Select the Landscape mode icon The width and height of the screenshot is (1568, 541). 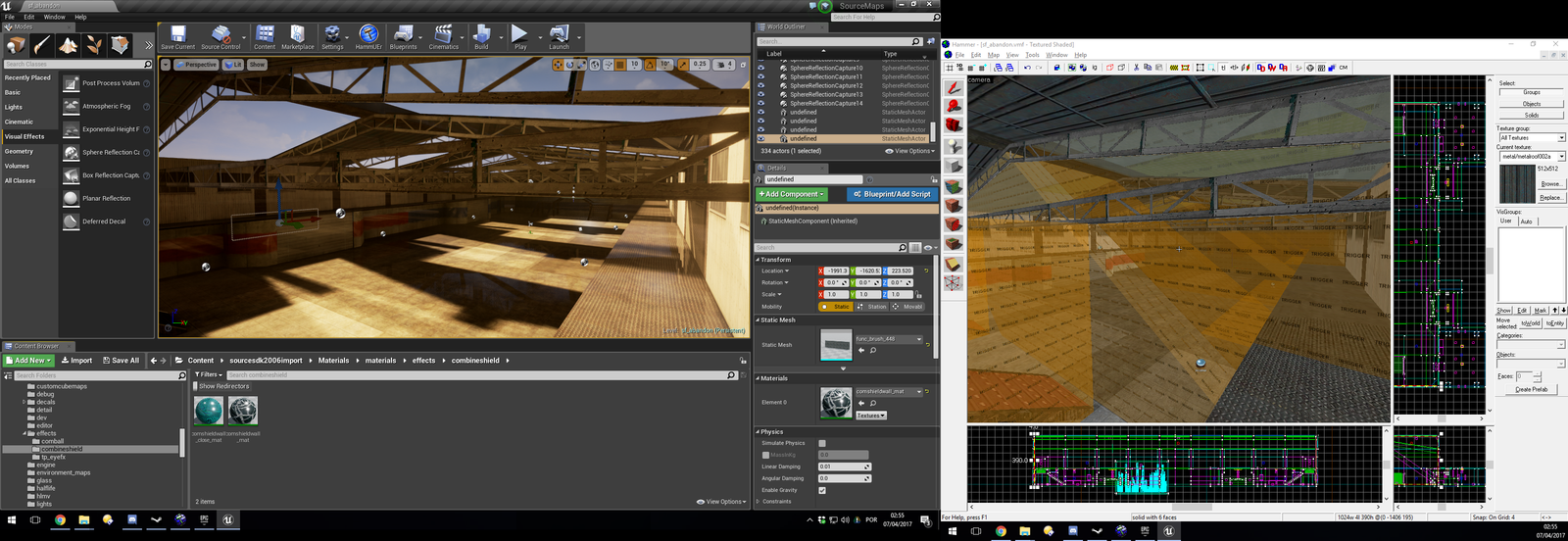pos(68,45)
